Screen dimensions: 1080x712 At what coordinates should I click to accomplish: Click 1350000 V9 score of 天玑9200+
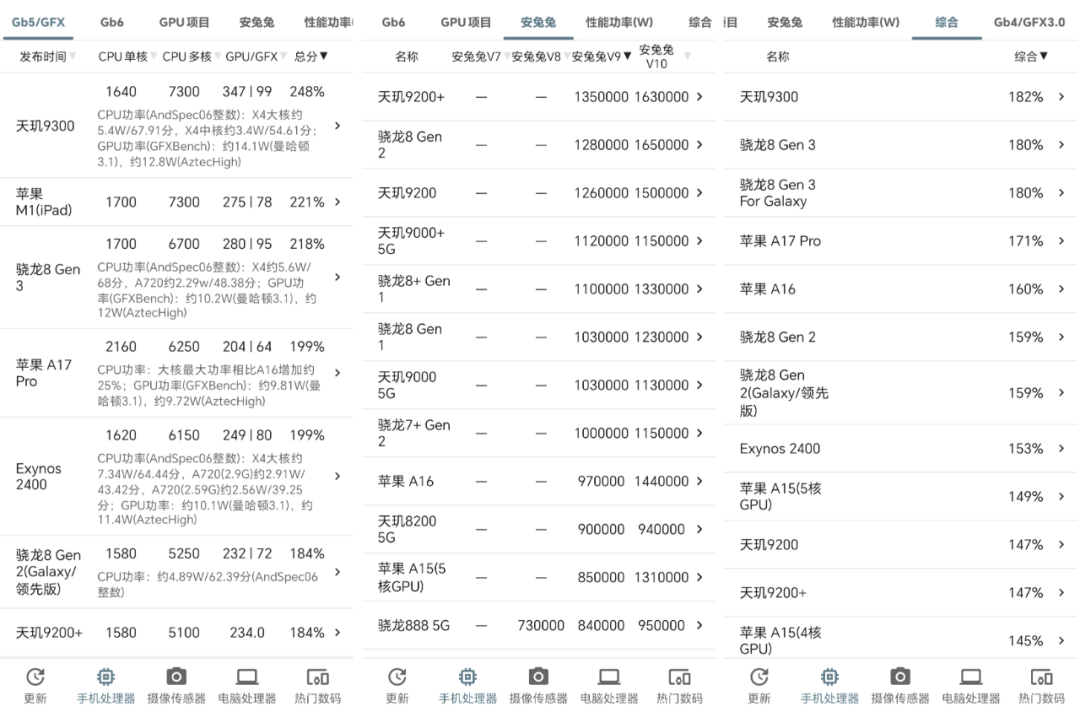tap(601, 97)
